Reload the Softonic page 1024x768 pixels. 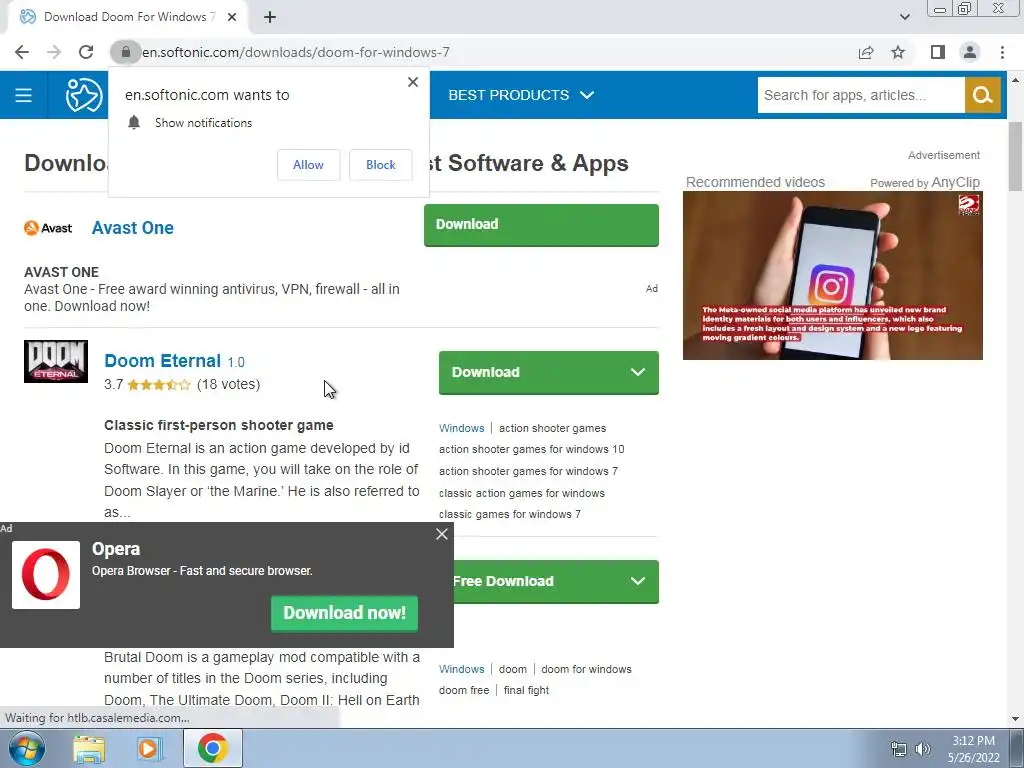tap(86, 52)
